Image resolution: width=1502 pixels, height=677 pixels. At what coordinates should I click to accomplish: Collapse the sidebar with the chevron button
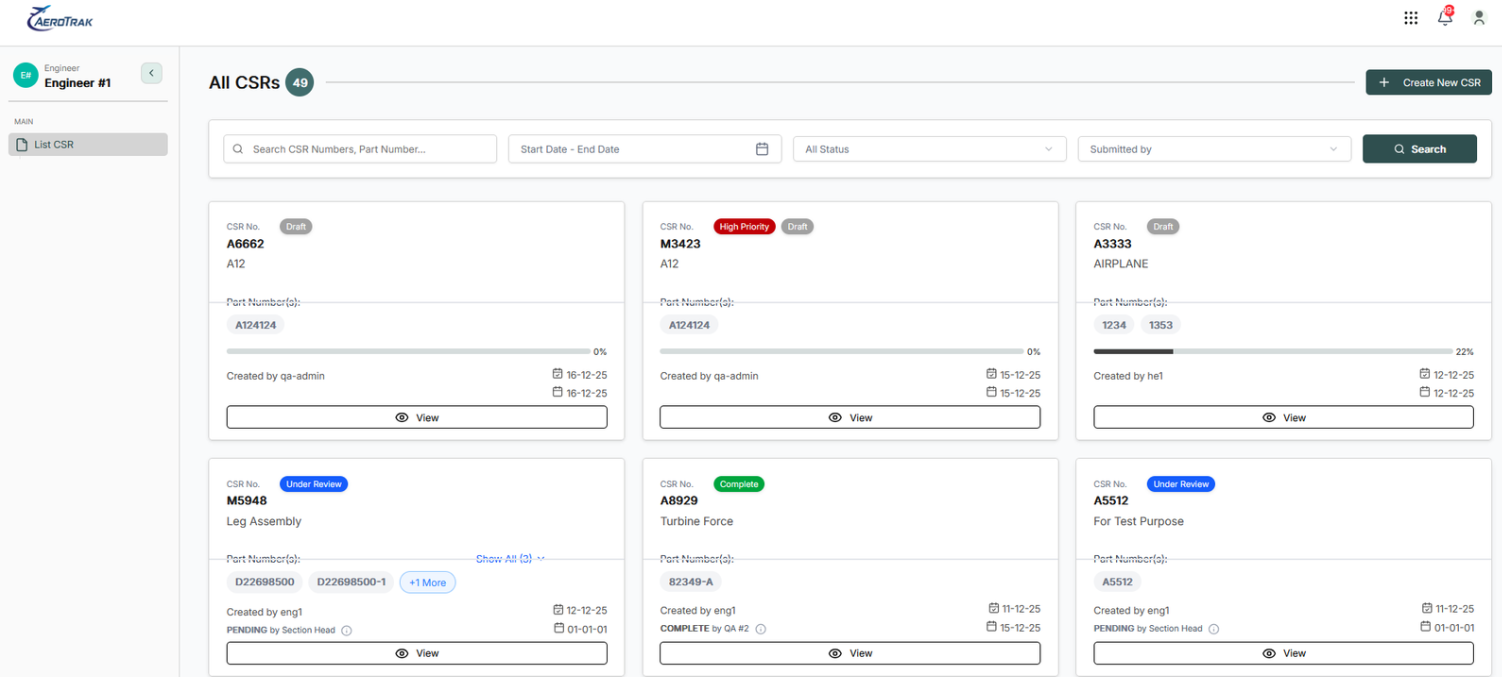click(151, 73)
